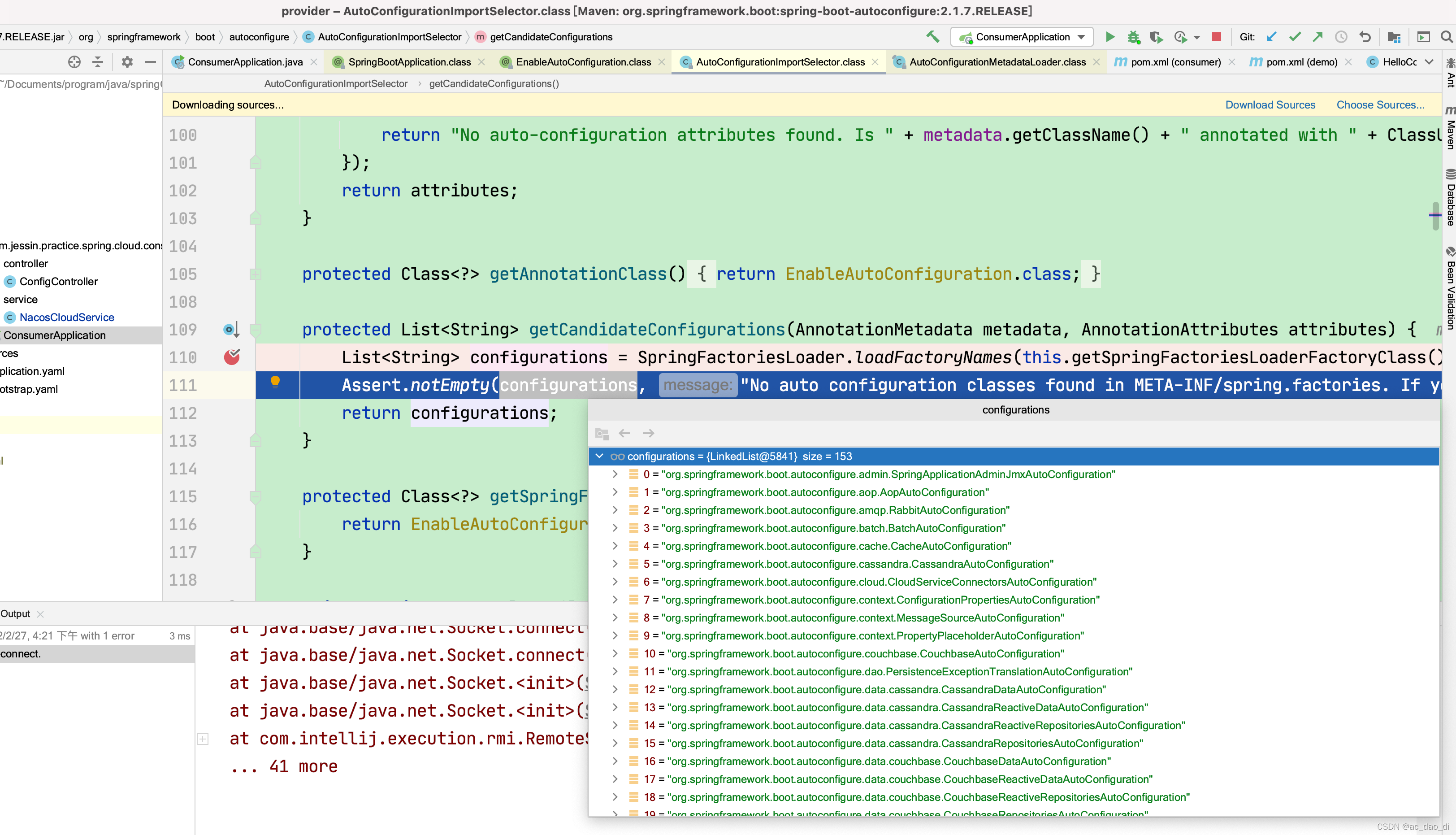Toggle code fold on line 105
This screenshot has width=1456, height=835.
pyautogui.click(x=256, y=274)
